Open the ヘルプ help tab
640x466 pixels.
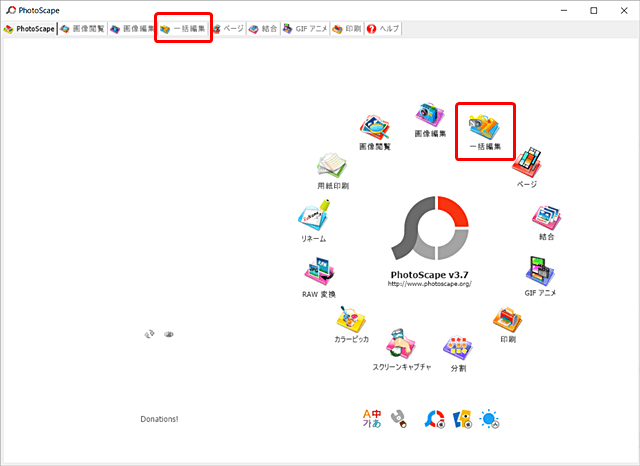pyautogui.click(x=383, y=29)
